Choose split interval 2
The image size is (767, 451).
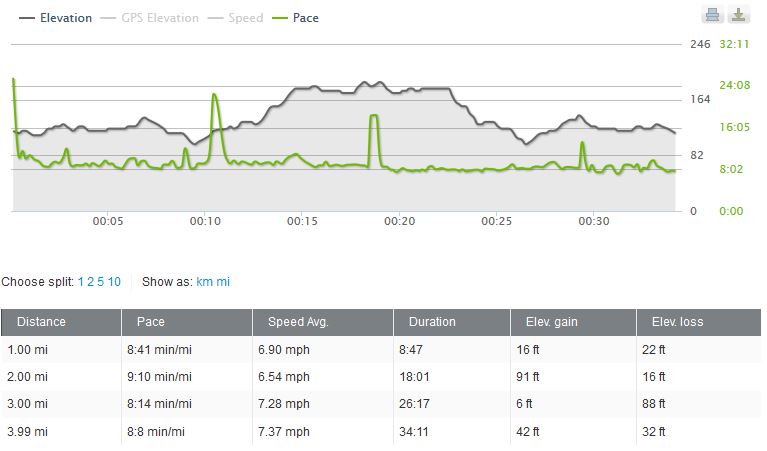[90, 282]
